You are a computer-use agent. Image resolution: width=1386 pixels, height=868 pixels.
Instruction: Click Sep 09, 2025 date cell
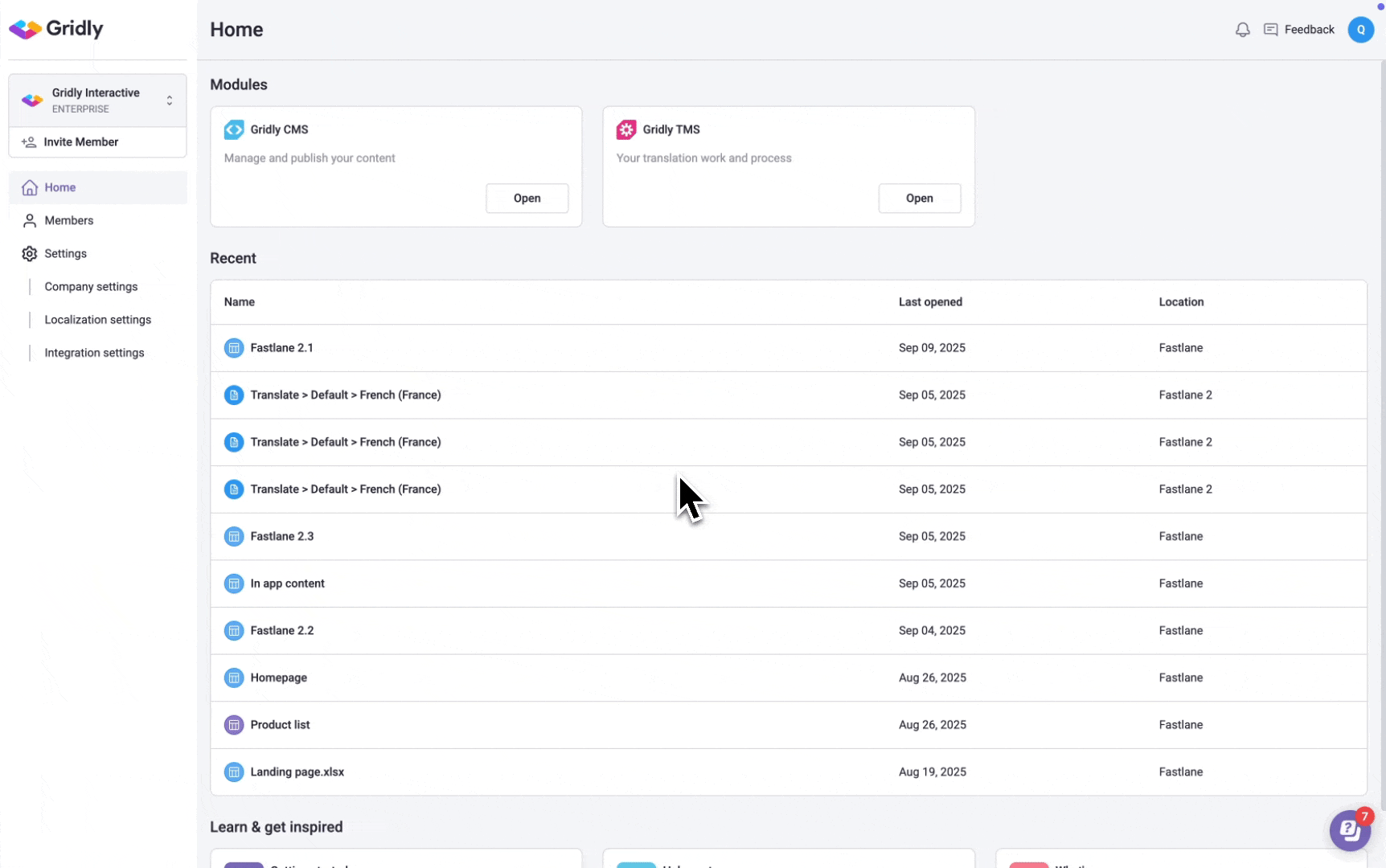932,348
